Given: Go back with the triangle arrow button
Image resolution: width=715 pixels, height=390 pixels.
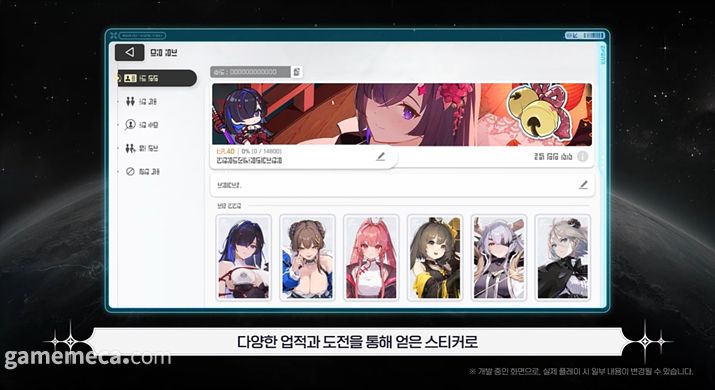Looking at the screenshot, I should (130, 52).
